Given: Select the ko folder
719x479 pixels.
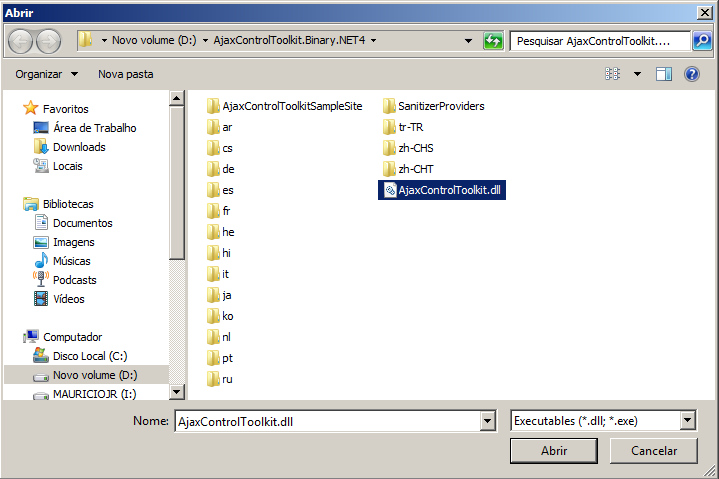Looking at the screenshot, I should (220, 316).
